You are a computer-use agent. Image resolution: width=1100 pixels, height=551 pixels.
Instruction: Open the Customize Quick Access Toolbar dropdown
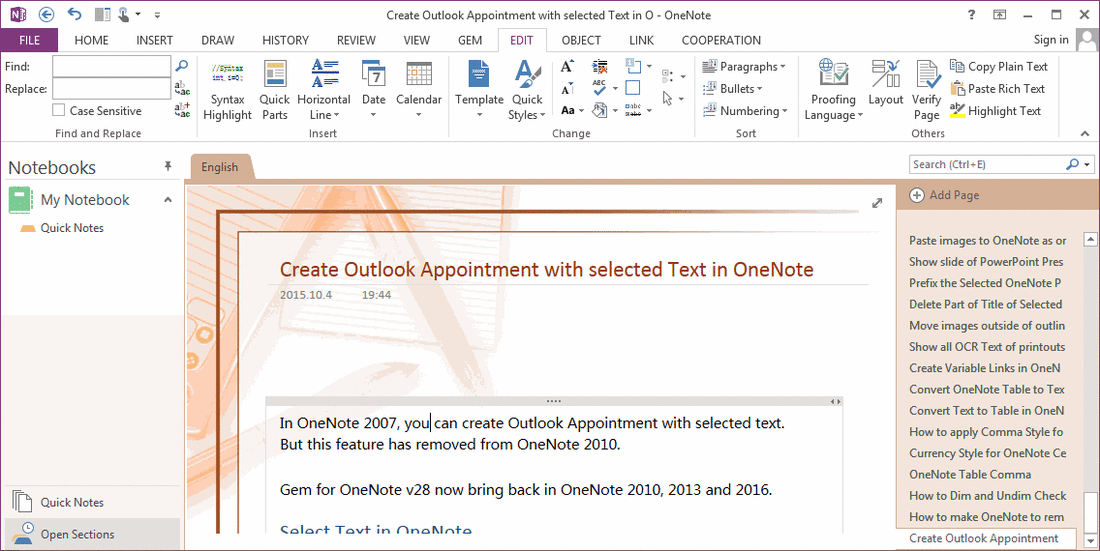[157, 15]
